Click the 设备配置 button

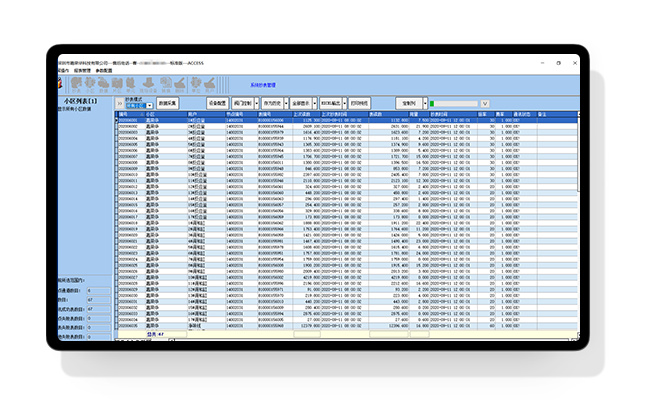click(x=218, y=103)
